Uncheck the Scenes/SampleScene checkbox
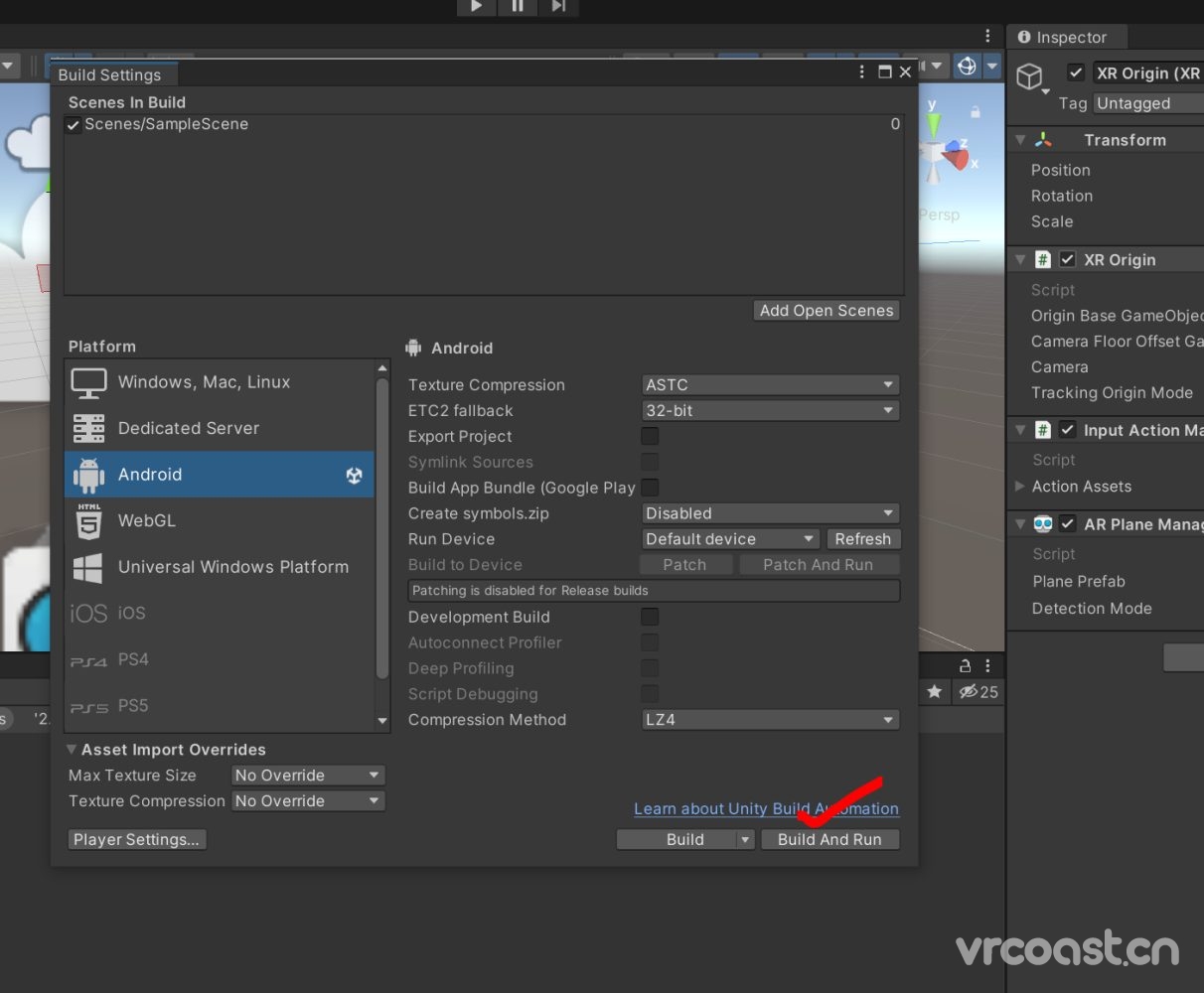 tap(74, 124)
